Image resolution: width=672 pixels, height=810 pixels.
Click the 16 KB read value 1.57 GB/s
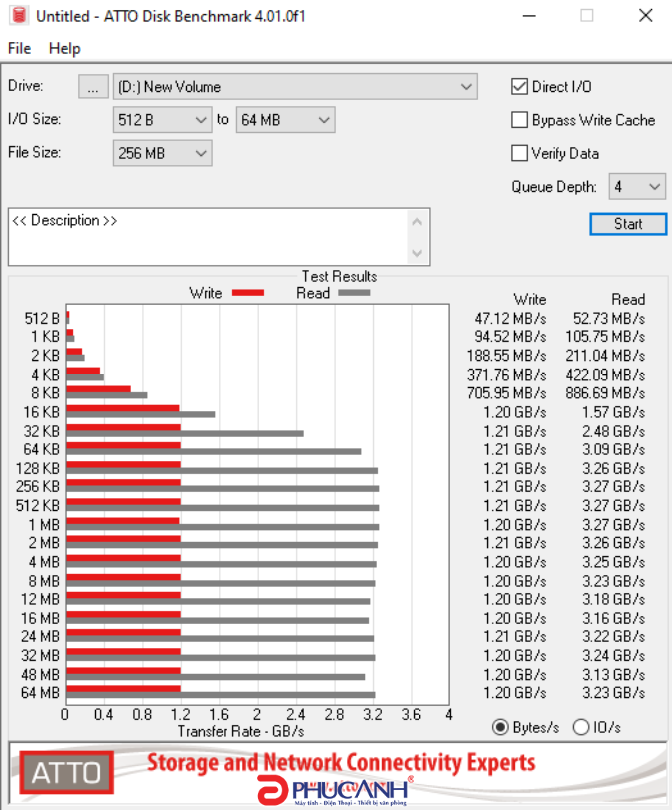coord(614,412)
